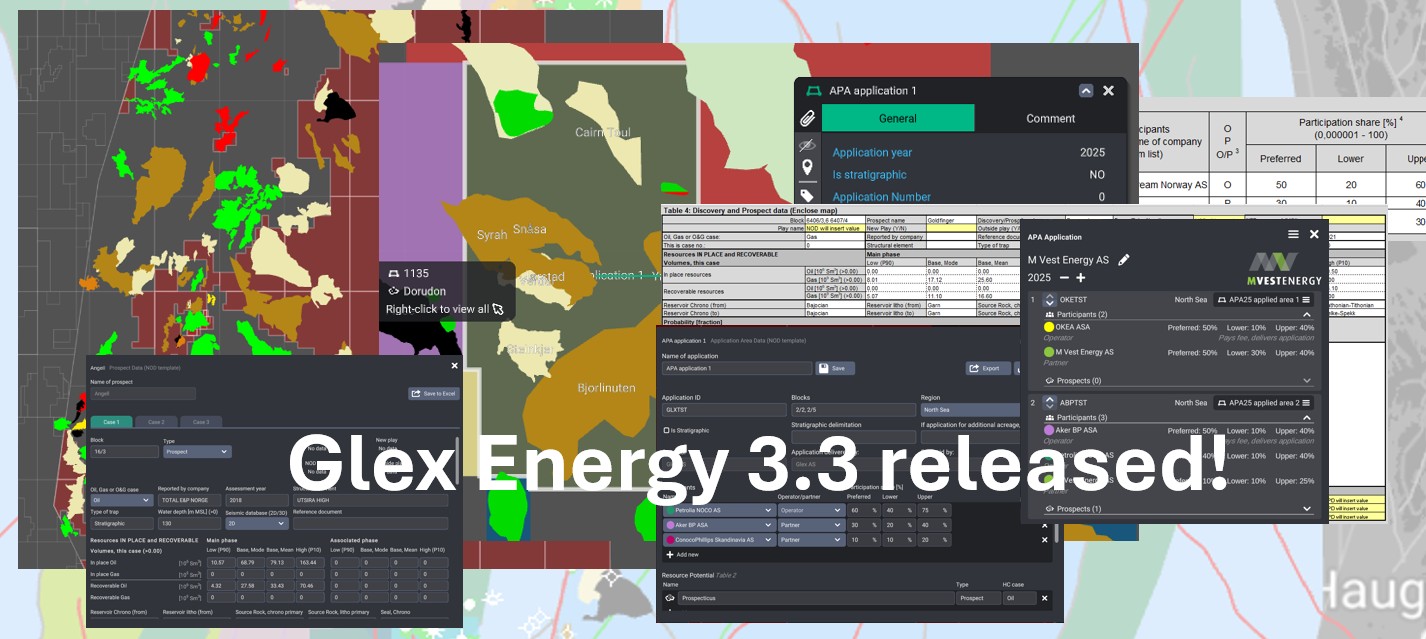Select Case 1 tab in Angel prospect window

110,421
